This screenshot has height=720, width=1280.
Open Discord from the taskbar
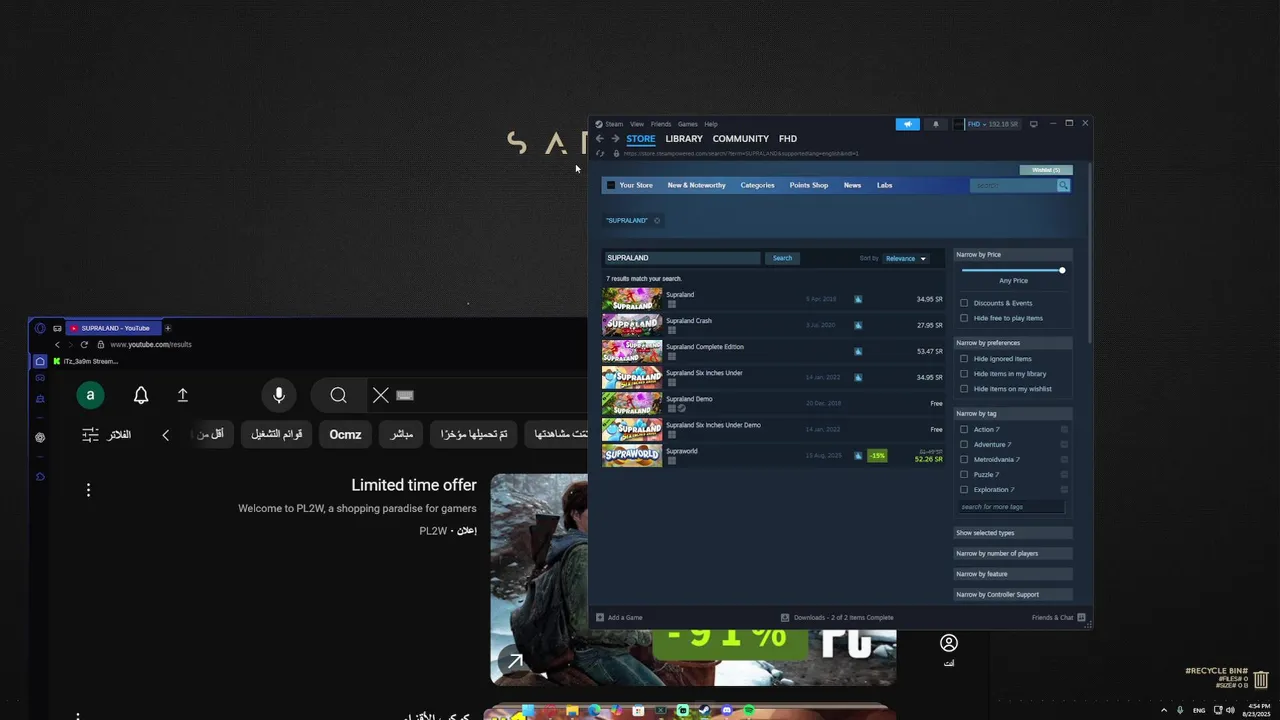click(727, 711)
